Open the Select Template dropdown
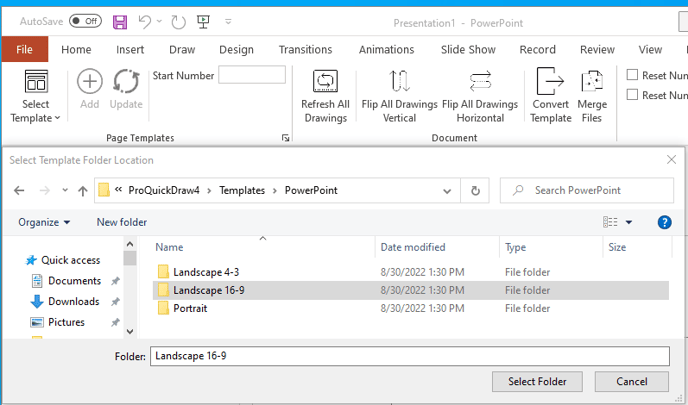Image resolution: width=688 pixels, height=405 pixels. pos(36,96)
